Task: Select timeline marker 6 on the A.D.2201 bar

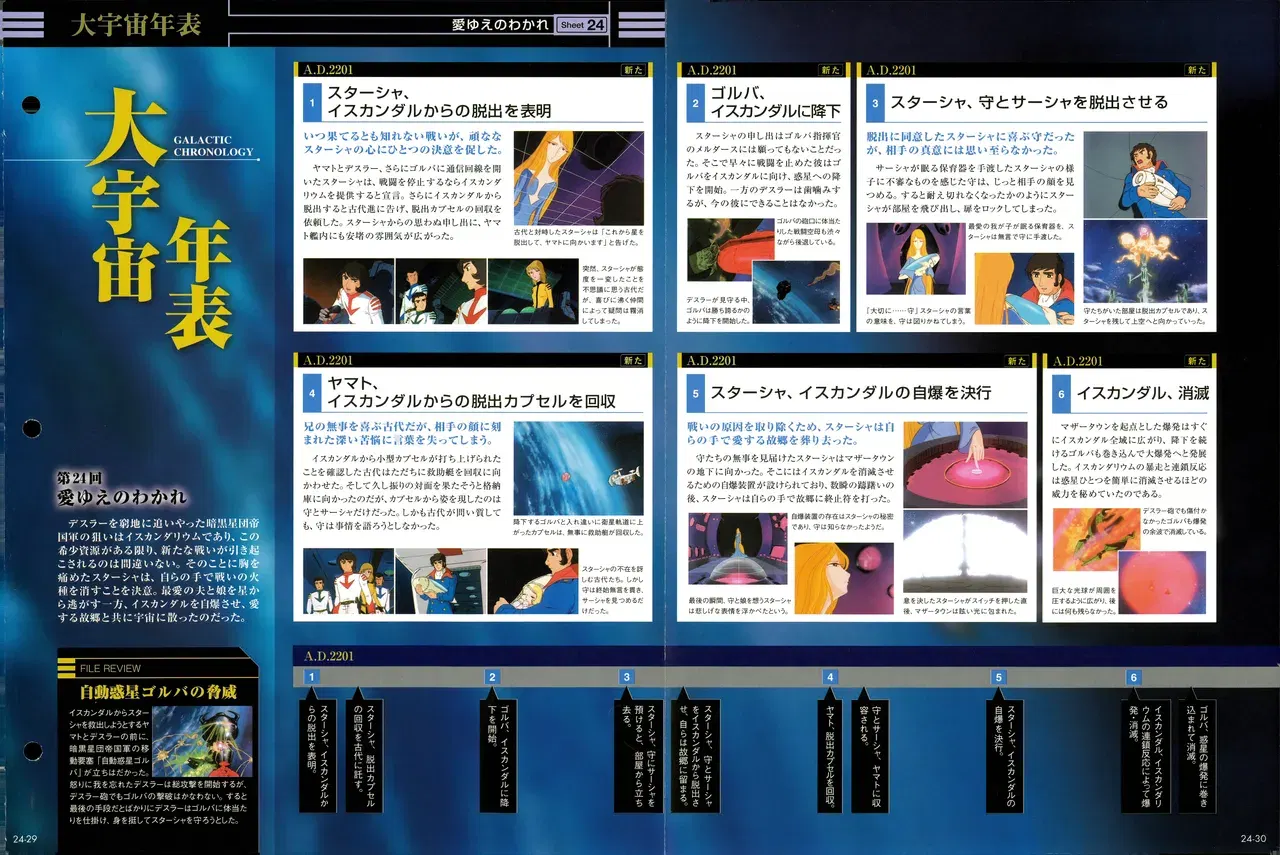Action: [1133, 677]
